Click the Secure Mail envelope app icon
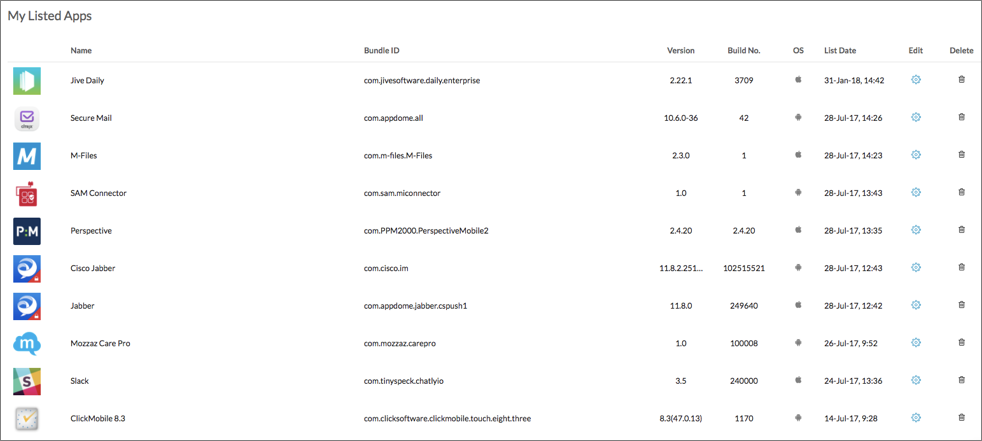 point(27,118)
